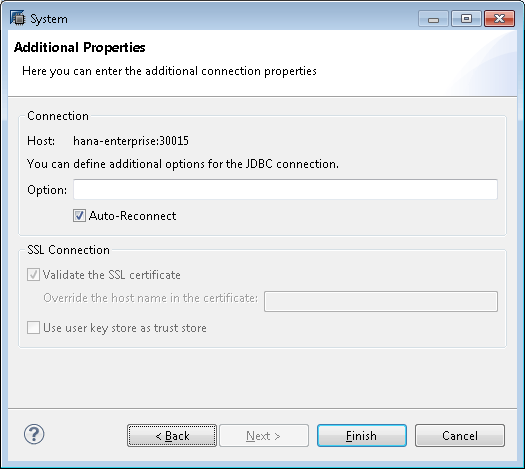Screen dimensions: 525x469
Task: Maximize the System dialog window
Action: (x=466, y=18)
